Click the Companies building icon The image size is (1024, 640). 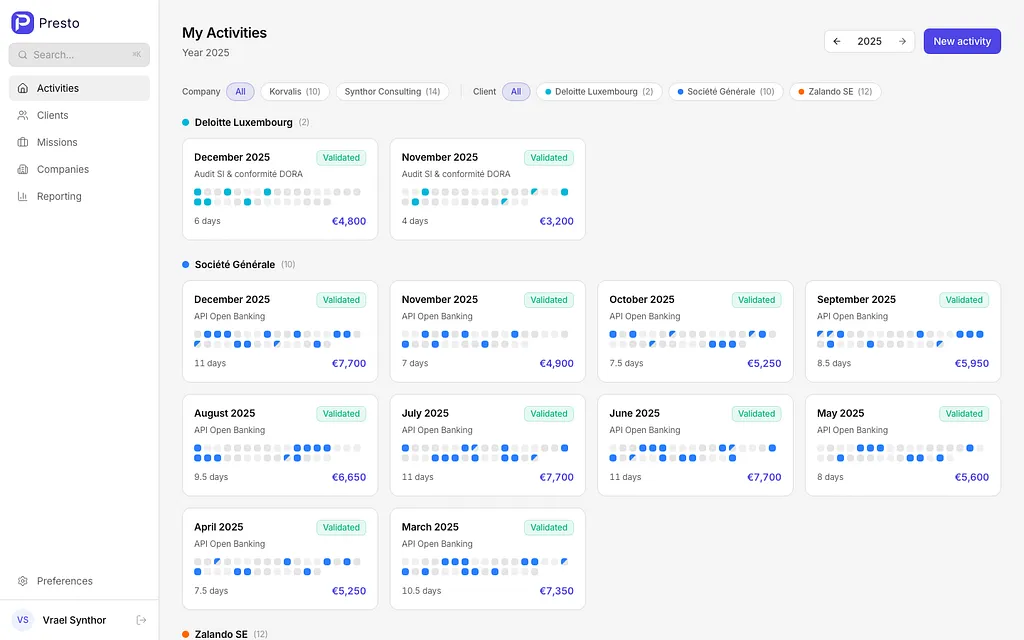point(23,169)
